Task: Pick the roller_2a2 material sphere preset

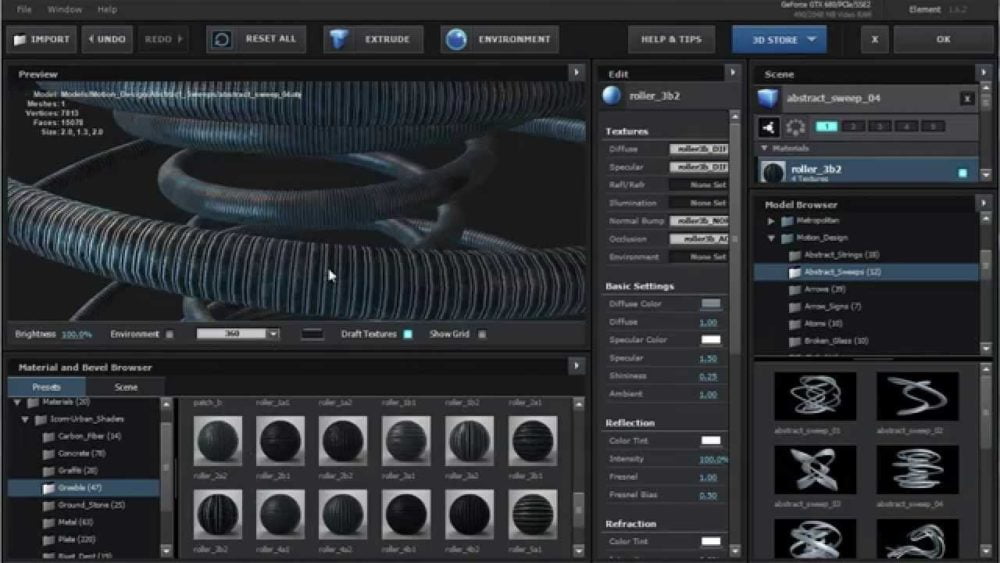Action: pyautogui.click(x=217, y=441)
